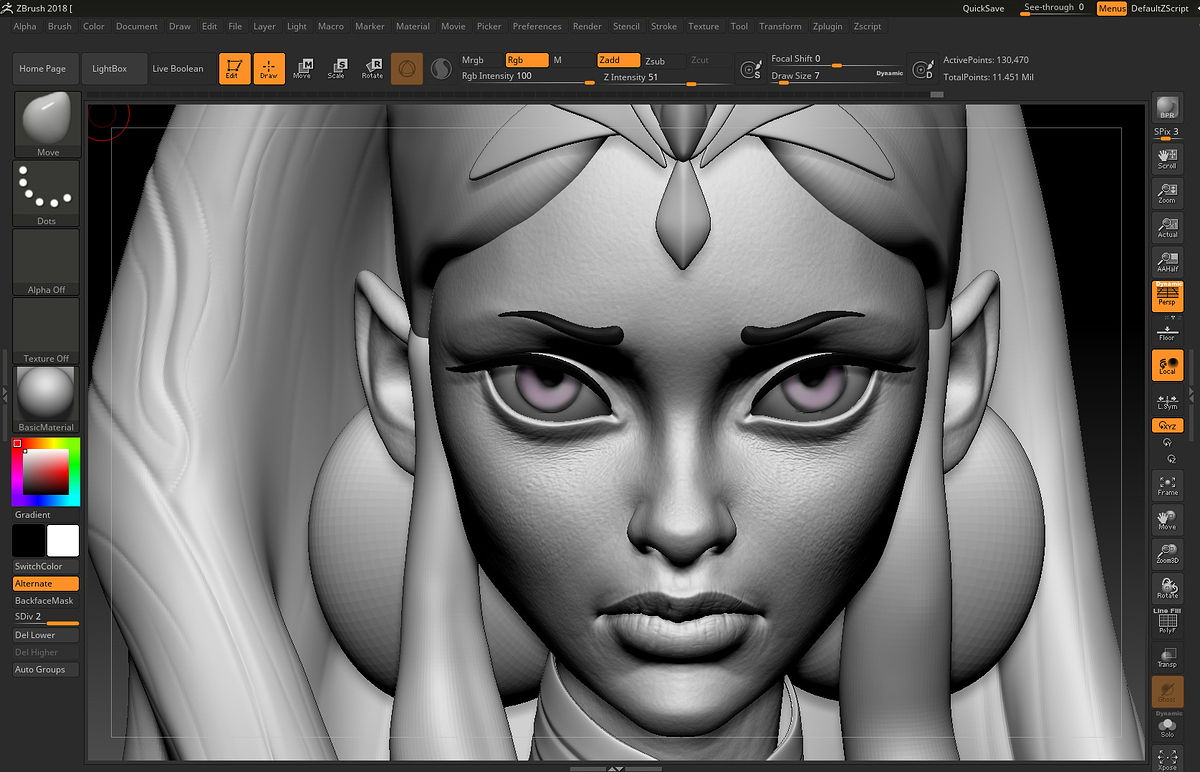1200x772 pixels.
Task: Toggle Transp transparency
Action: coord(1167,656)
